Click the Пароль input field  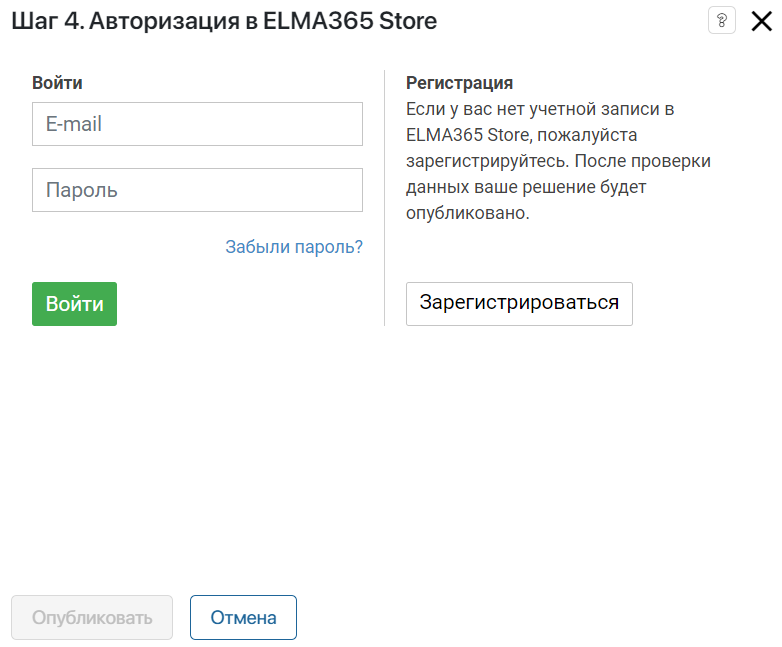(197, 190)
